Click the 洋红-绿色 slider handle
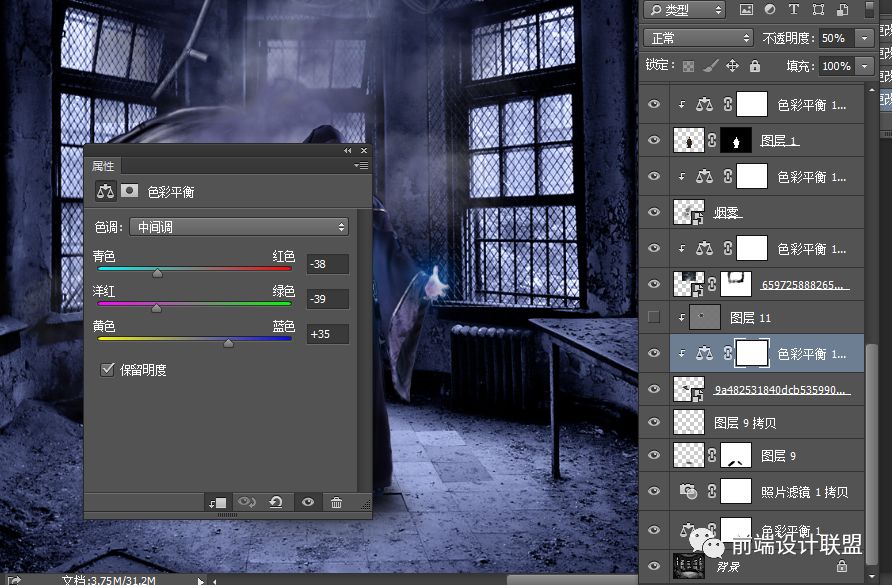Image resolution: width=892 pixels, height=585 pixels. click(x=156, y=308)
